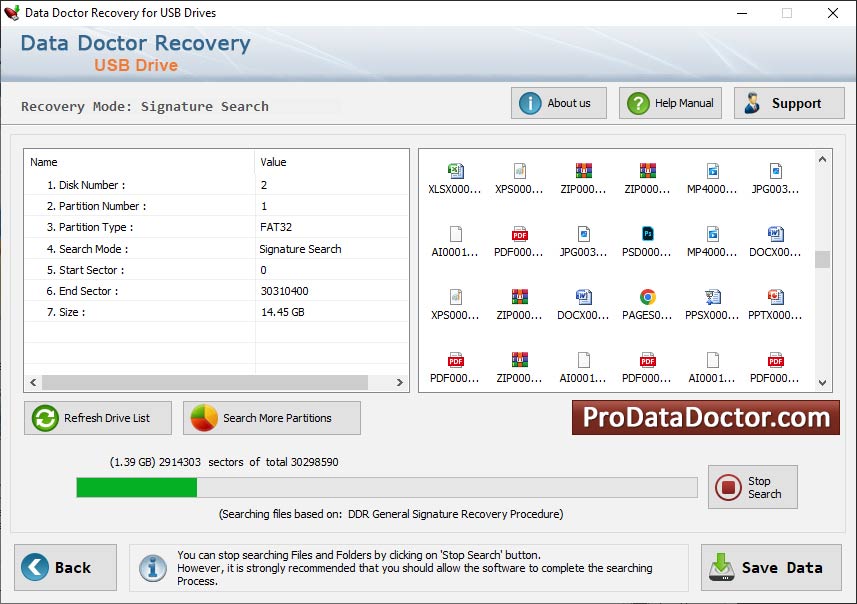Viewport: 857px width, 604px height.
Task: Select the PAGES file with Chrome icon
Action: click(647, 301)
